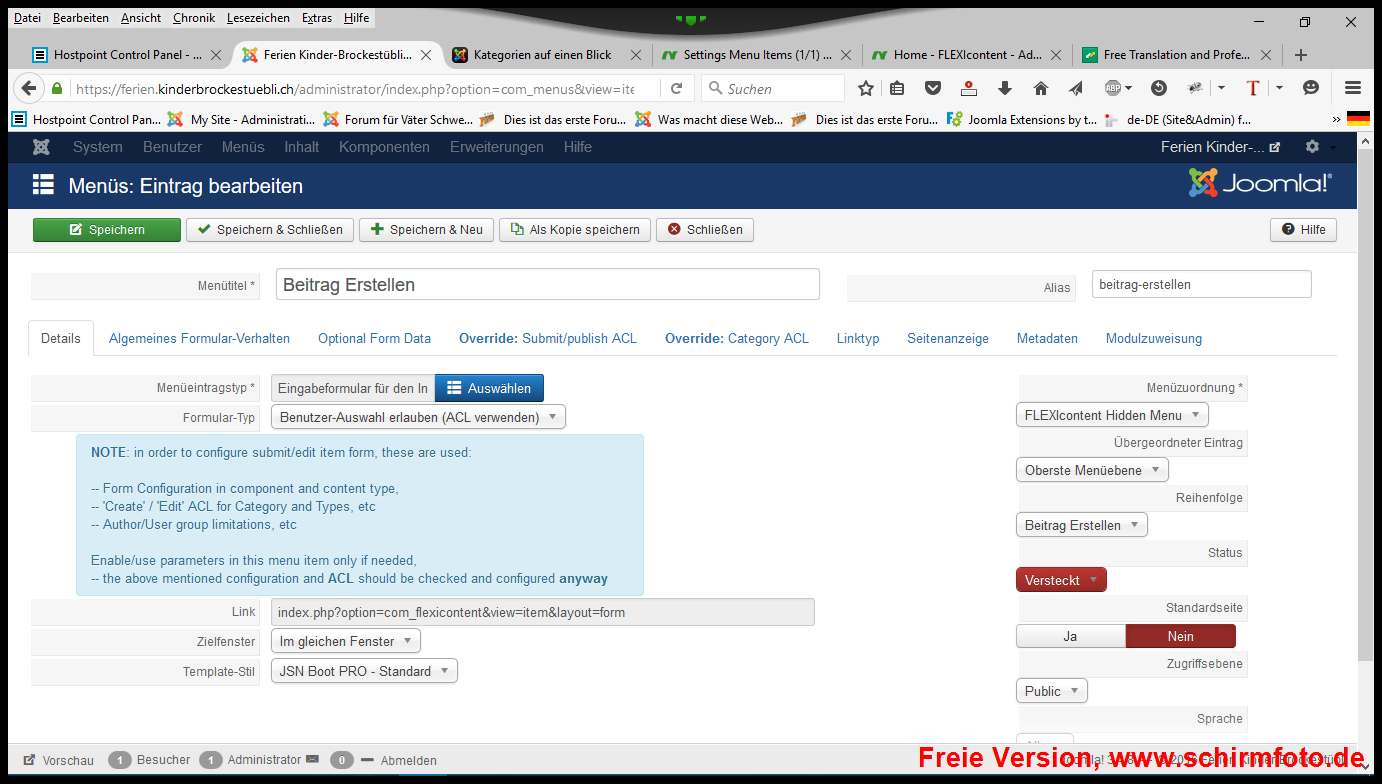Close the Kategorien auf einen Blick tab
1382x784 pixels.
(x=635, y=55)
